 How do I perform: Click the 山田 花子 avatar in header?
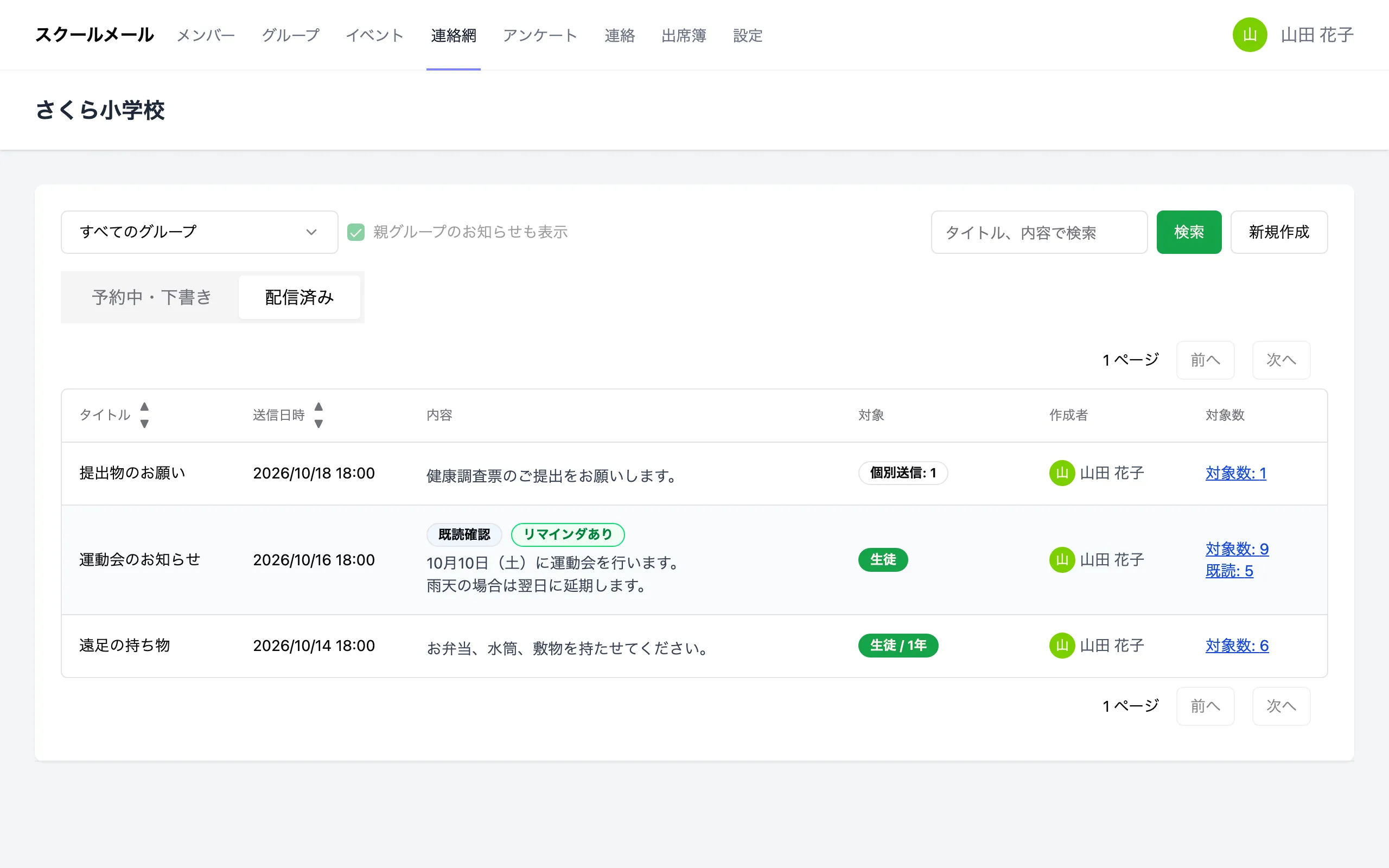coord(1250,35)
